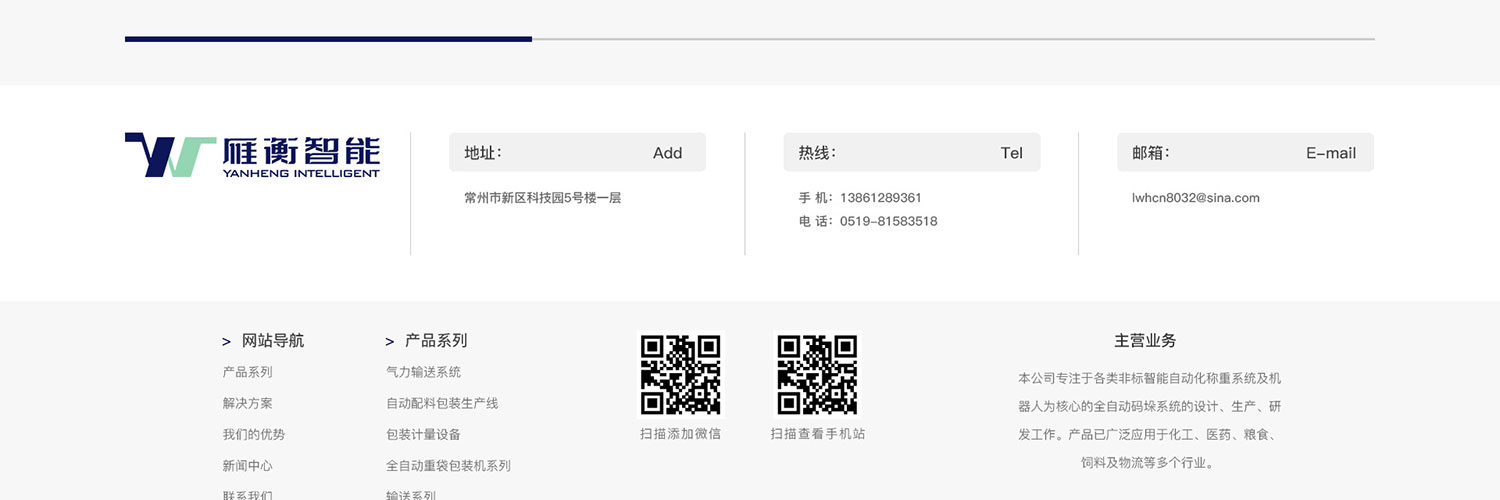Viewport: 1500px width, 500px height.
Task: Open the 自动配料包装生产线 product link
Action: pos(442,403)
